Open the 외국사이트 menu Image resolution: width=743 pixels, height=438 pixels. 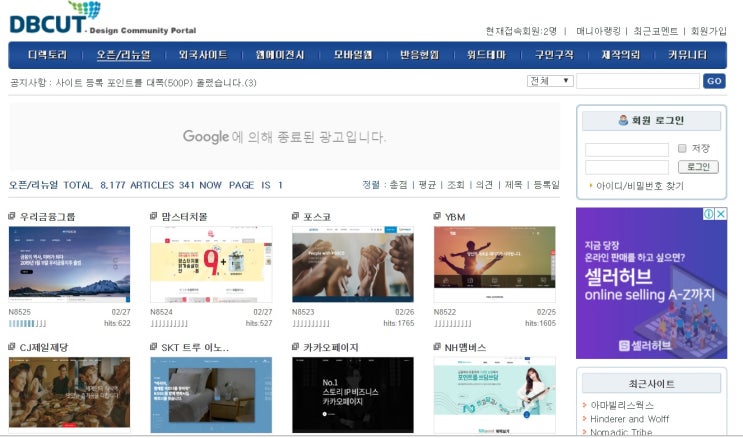click(x=203, y=55)
